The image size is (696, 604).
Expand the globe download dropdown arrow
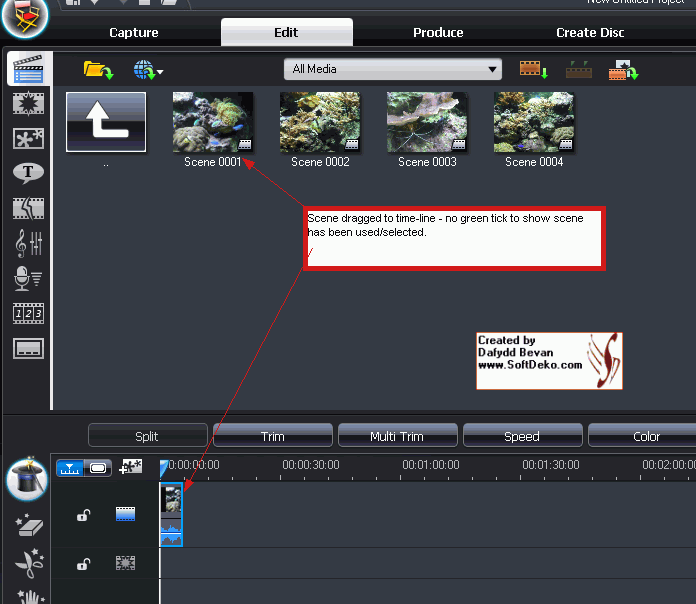160,71
